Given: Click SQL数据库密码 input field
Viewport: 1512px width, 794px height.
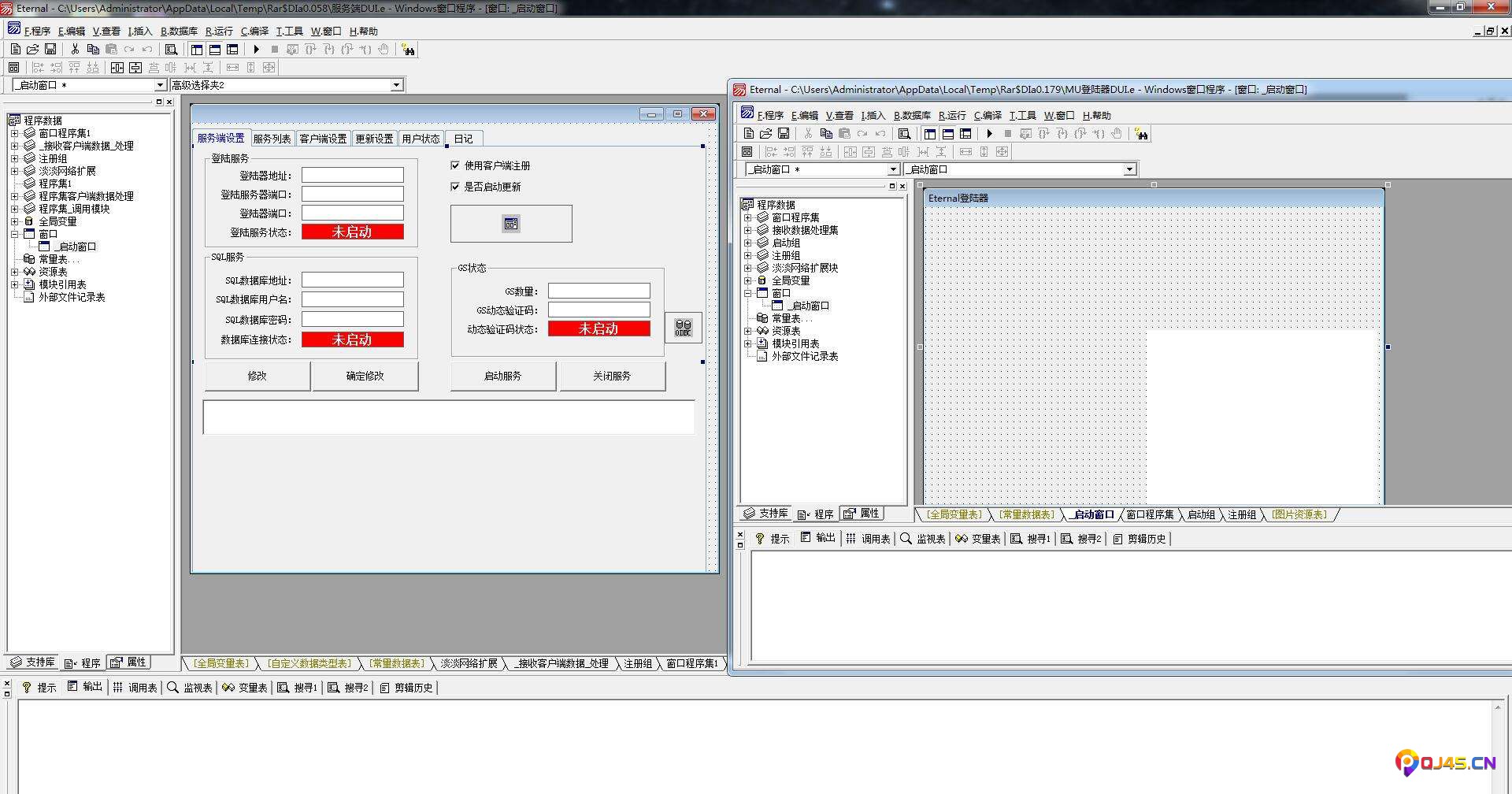Looking at the screenshot, I should 352,319.
